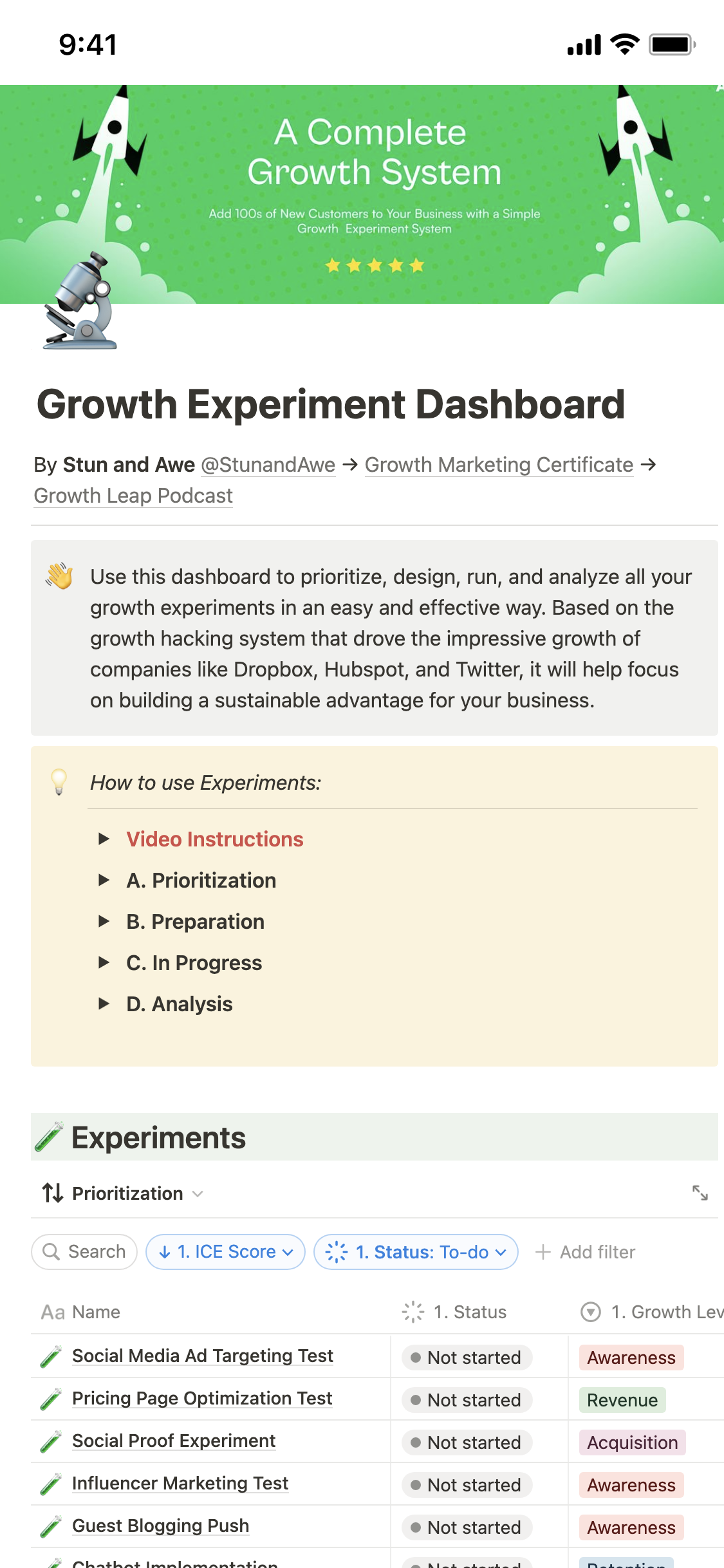Image resolution: width=724 pixels, height=1568 pixels.
Task: Click the Name column header
Action: (x=96, y=1312)
